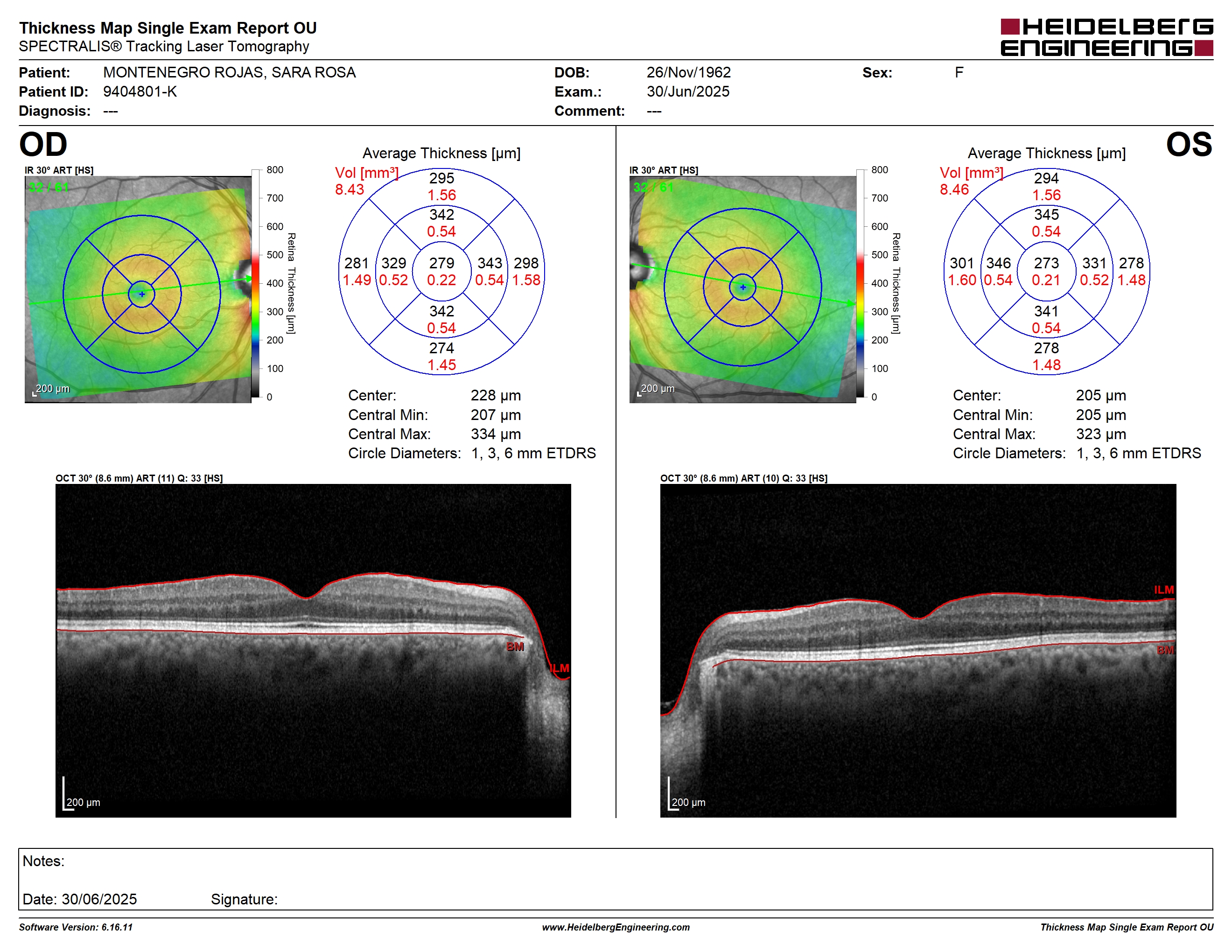Select OD Center value 228 µm

click(496, 395)
